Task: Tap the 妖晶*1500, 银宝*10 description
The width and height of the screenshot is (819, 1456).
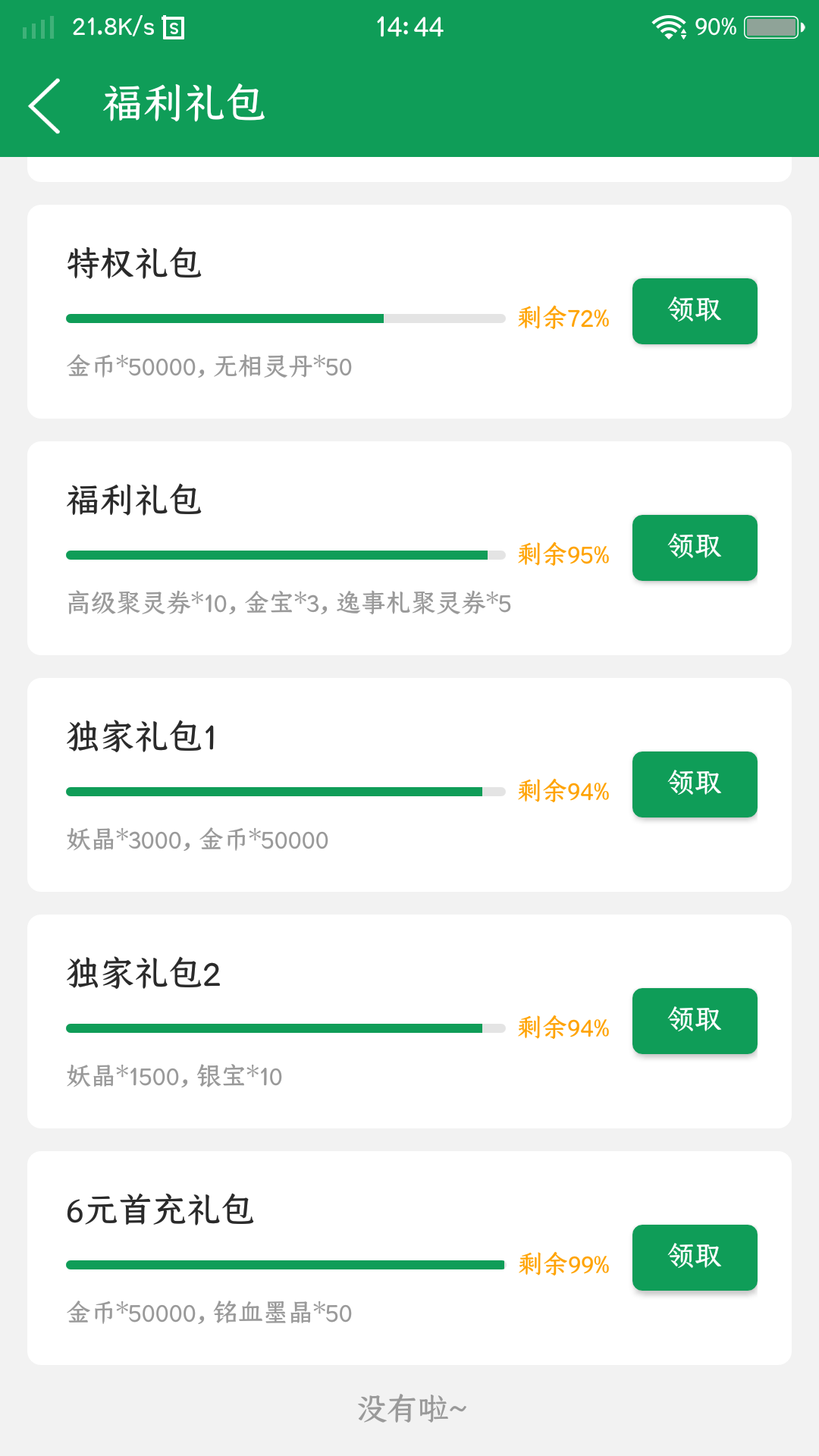Action: click(x=174, y=1076)
